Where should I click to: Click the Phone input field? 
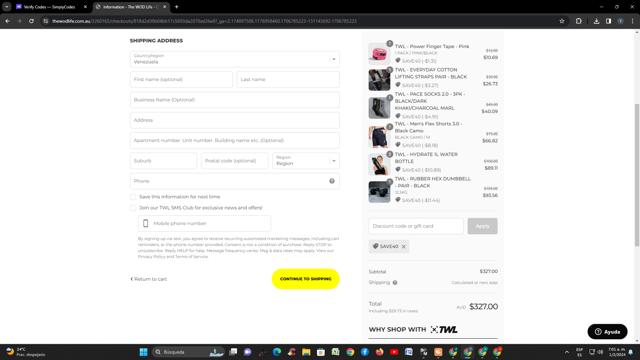(x=235, y=181)
